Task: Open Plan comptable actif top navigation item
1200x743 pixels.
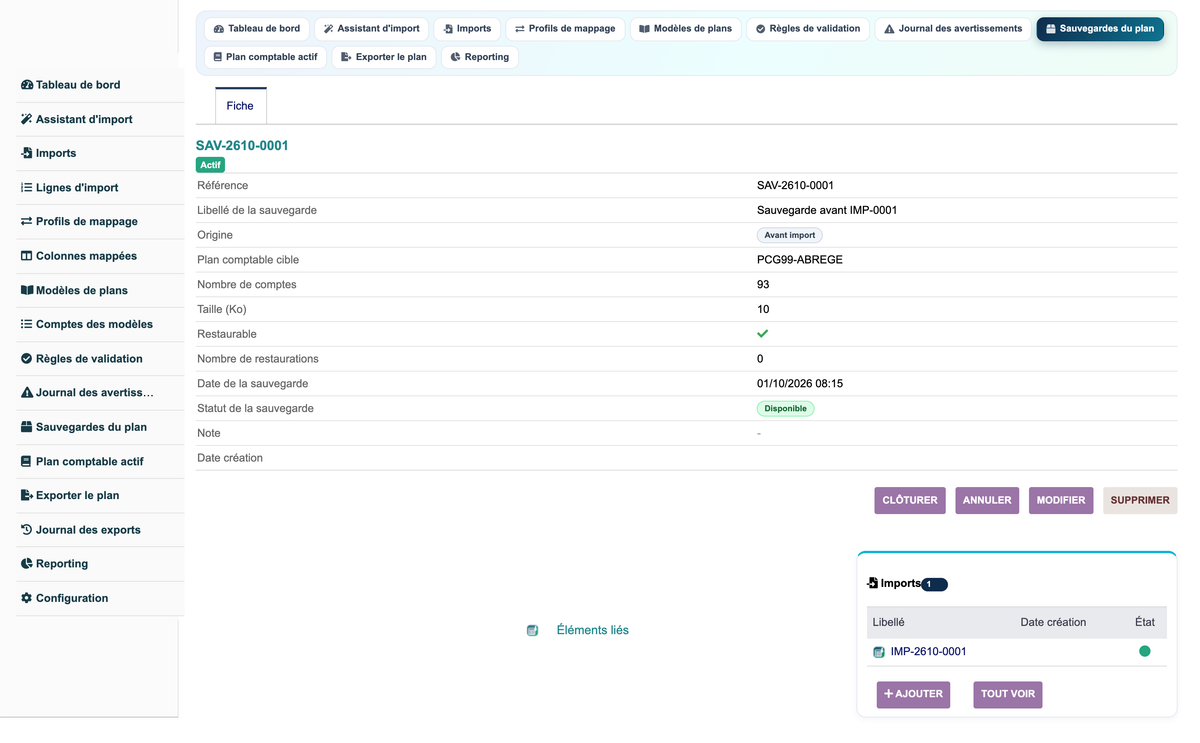Action: (265, 57)
